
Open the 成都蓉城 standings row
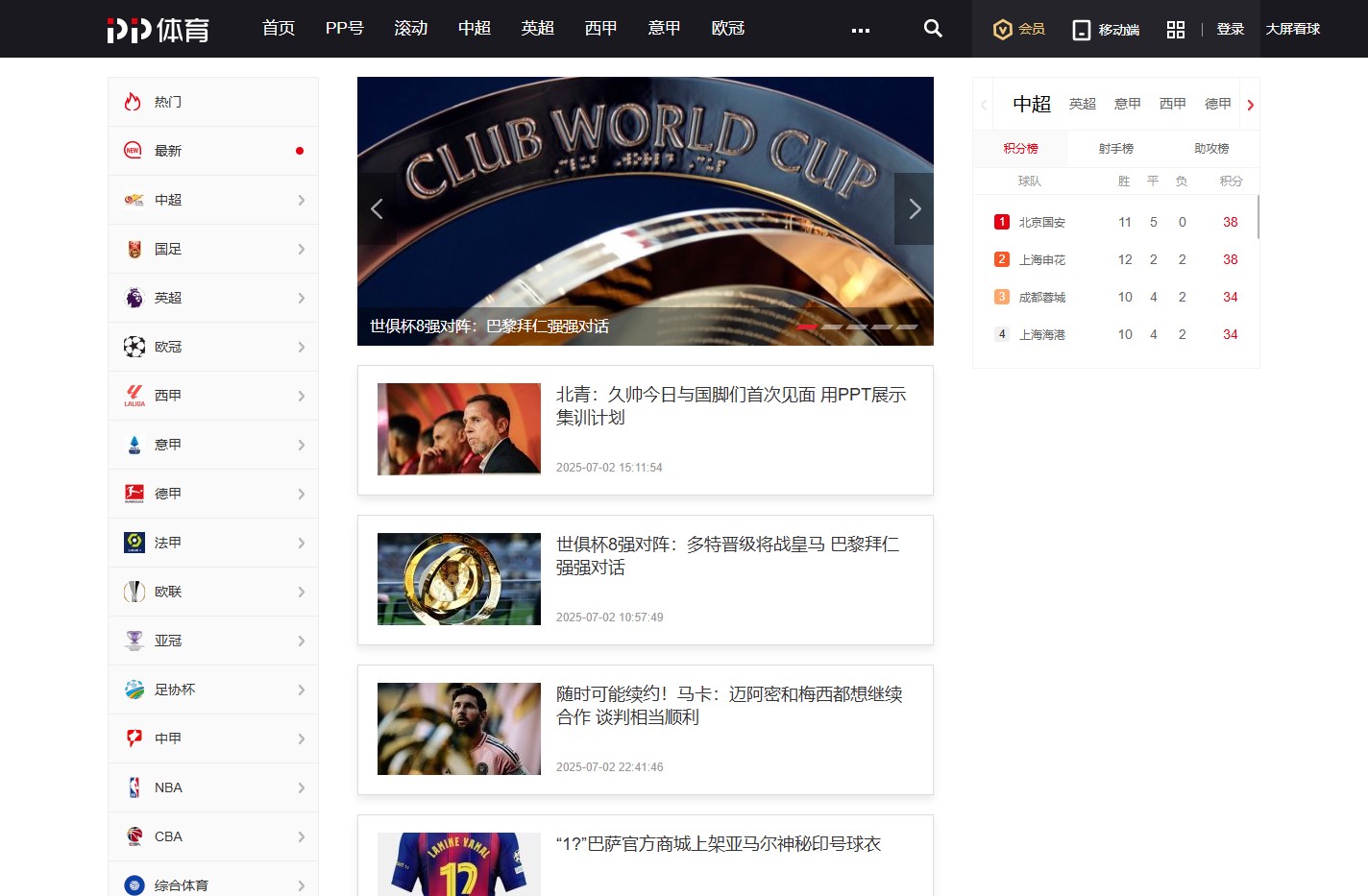1116,297
